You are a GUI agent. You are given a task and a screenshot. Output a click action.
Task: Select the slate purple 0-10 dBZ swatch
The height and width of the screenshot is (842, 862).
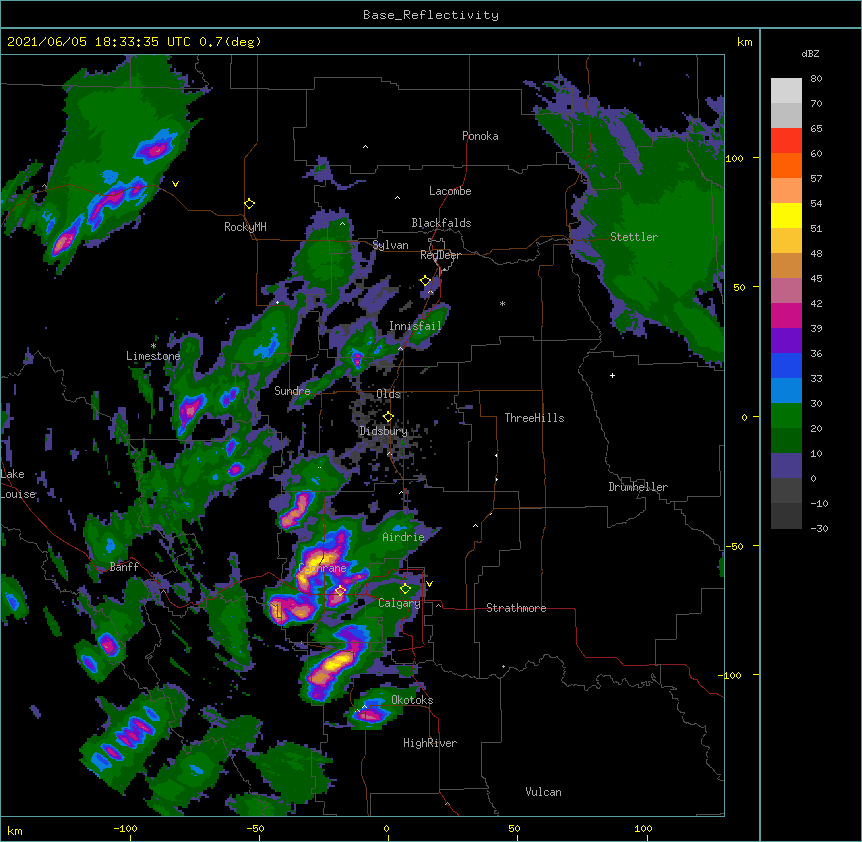(x=786, y=466)
